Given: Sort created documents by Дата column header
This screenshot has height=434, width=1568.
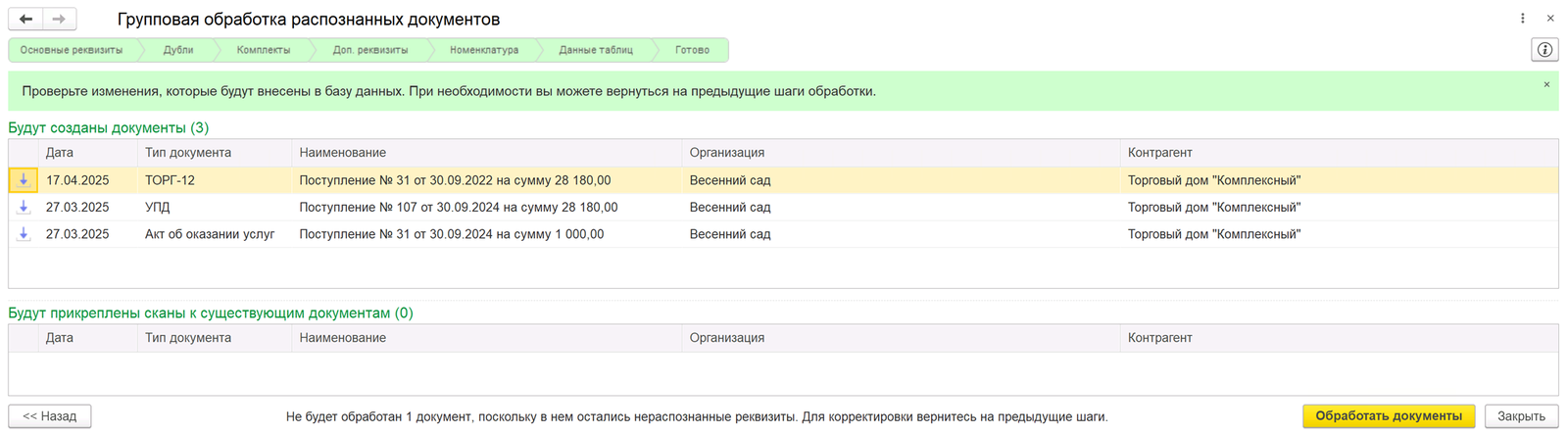Looking at the screenshot, I should (60, 153).
